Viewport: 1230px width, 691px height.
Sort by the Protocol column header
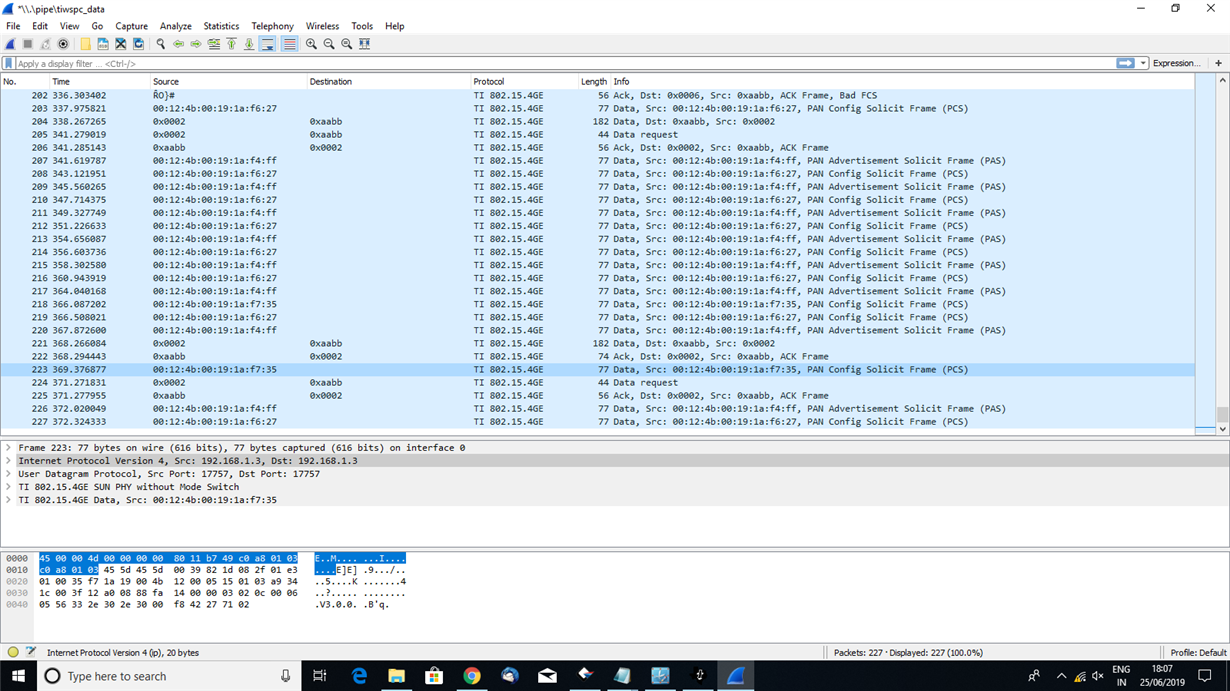click(x=524, y=81)
